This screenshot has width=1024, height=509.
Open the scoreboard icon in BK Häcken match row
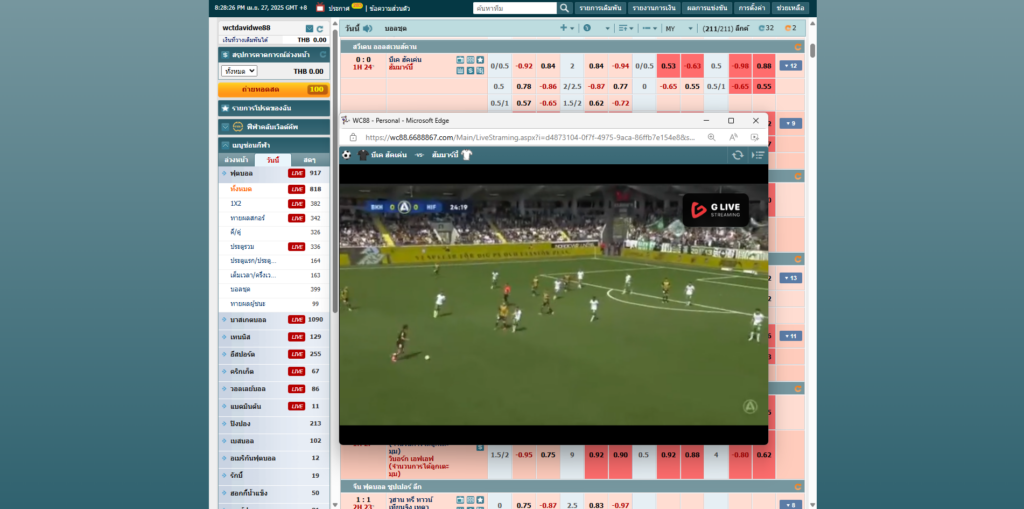click(470, 60)
